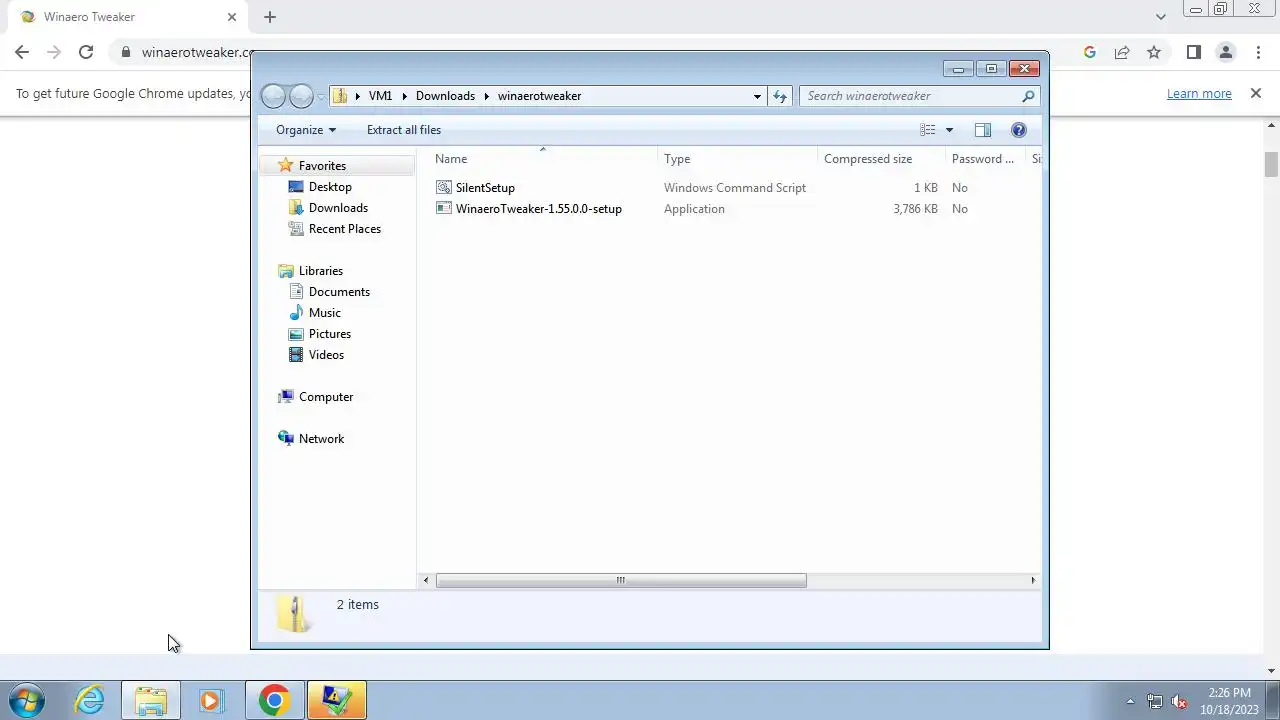1280x720 pixels.
Task: Click Learn more link in Chrome infobar
Action: coord(1199,94)
